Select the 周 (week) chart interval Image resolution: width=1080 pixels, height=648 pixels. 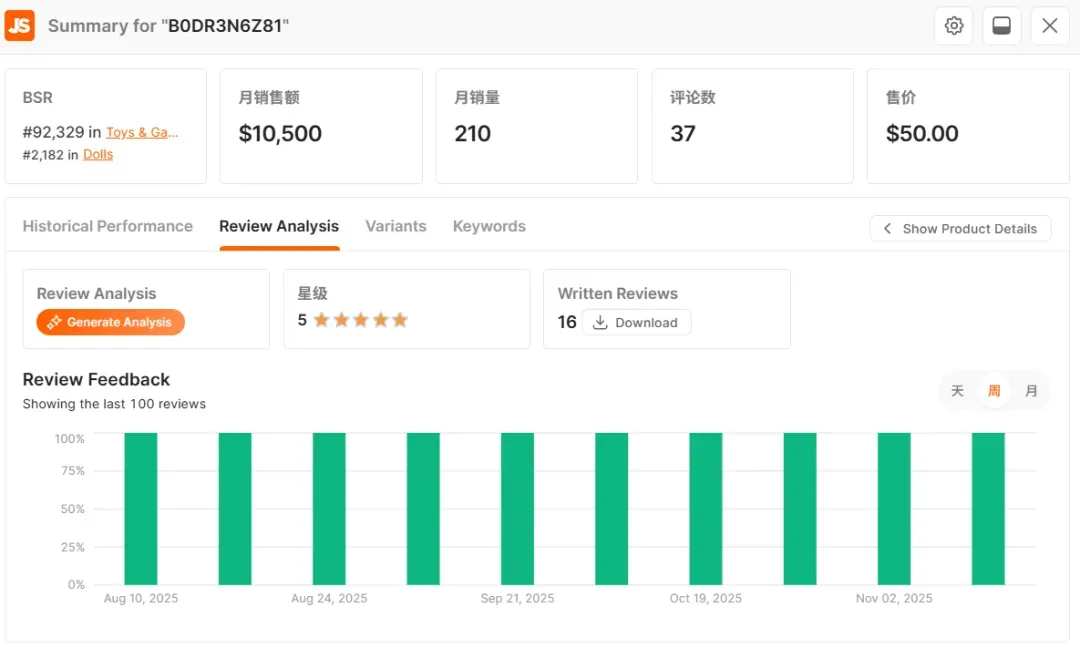point(994,391)
